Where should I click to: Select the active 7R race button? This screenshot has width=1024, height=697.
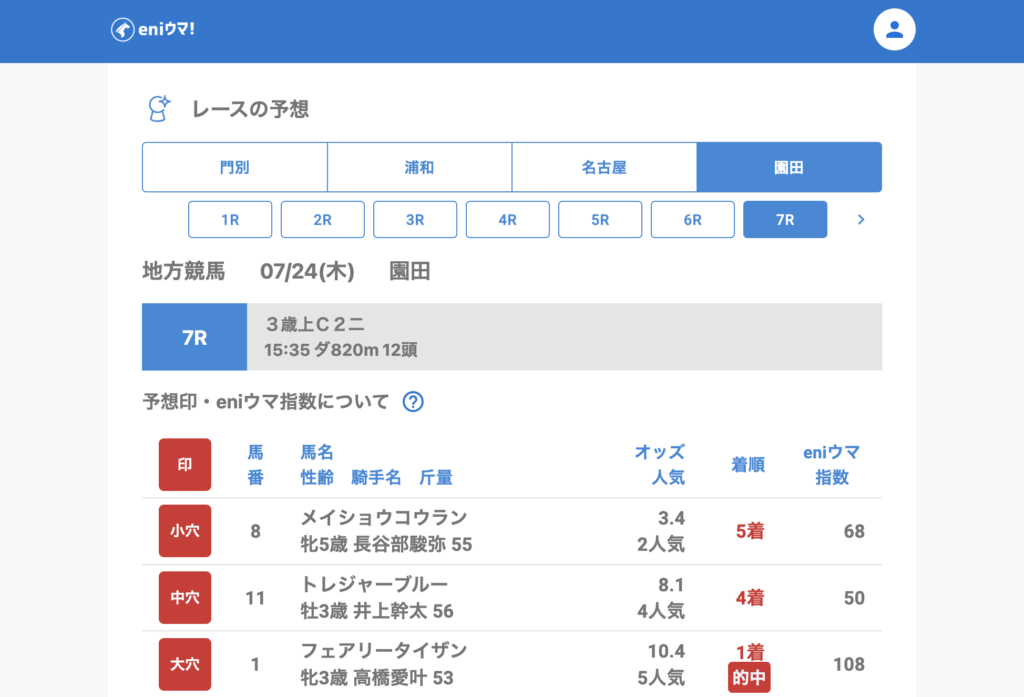(x=785, y=220)
